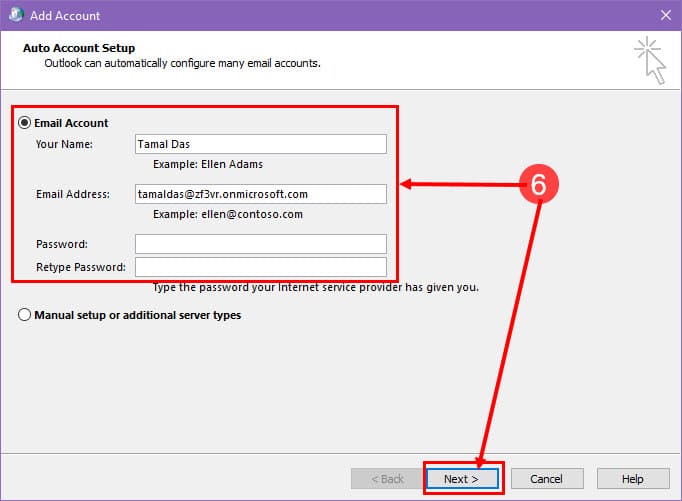The height and width of the screenshot is (501, 682).
Task: Open Help for account setup
Action: click(x=633, y=479)
